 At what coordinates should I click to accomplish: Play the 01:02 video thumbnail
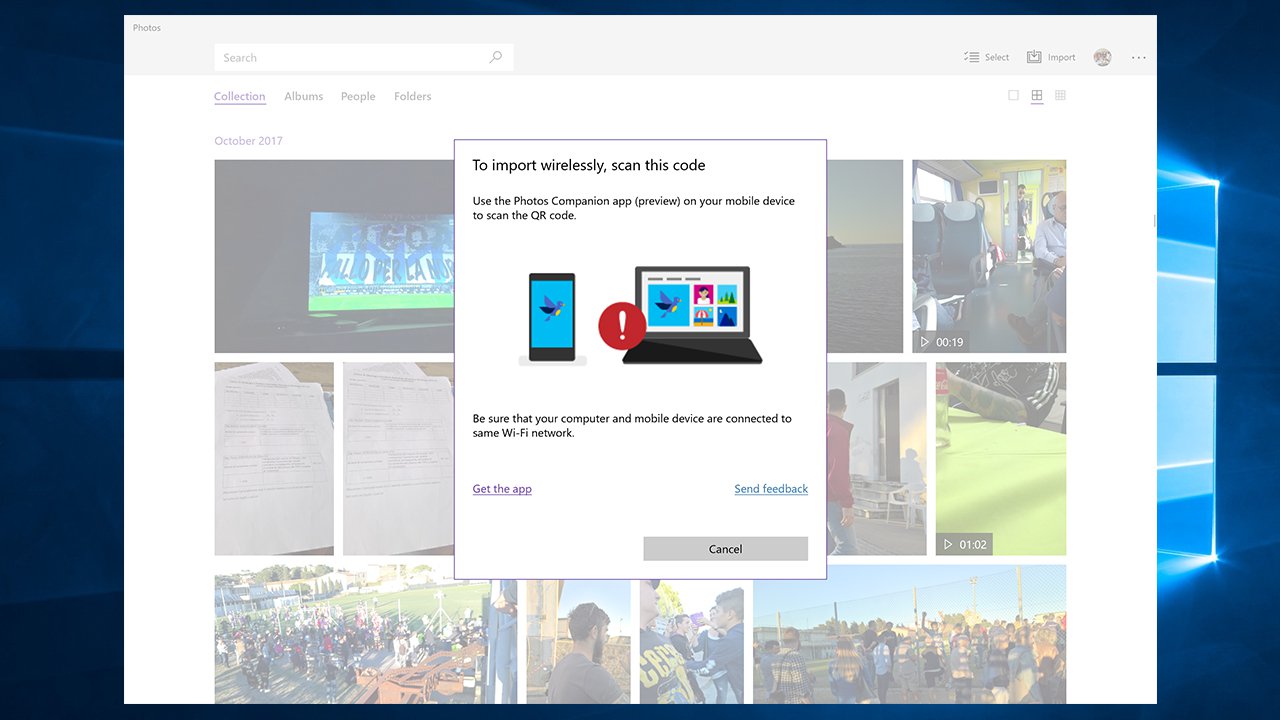[1001, 459]
